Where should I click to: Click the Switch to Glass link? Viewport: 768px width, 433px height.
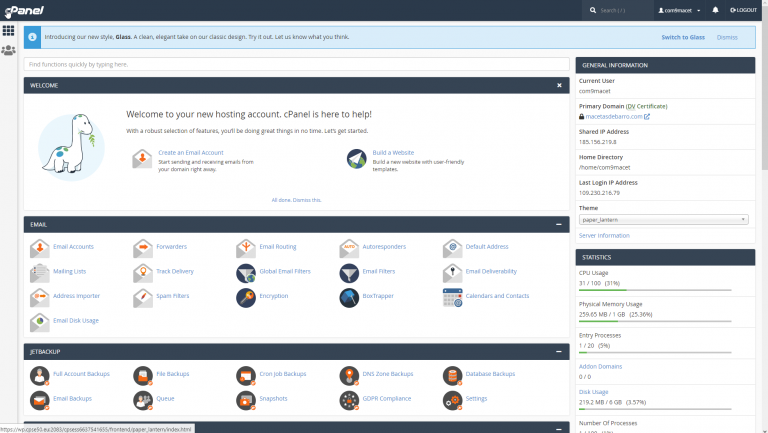682,37
